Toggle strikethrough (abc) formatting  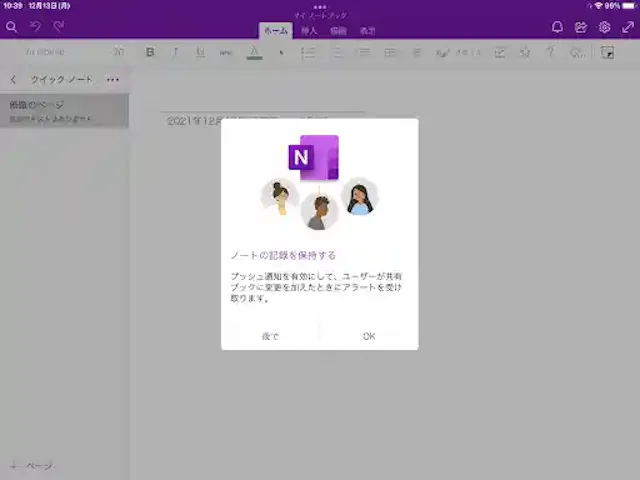coord(225,52)
